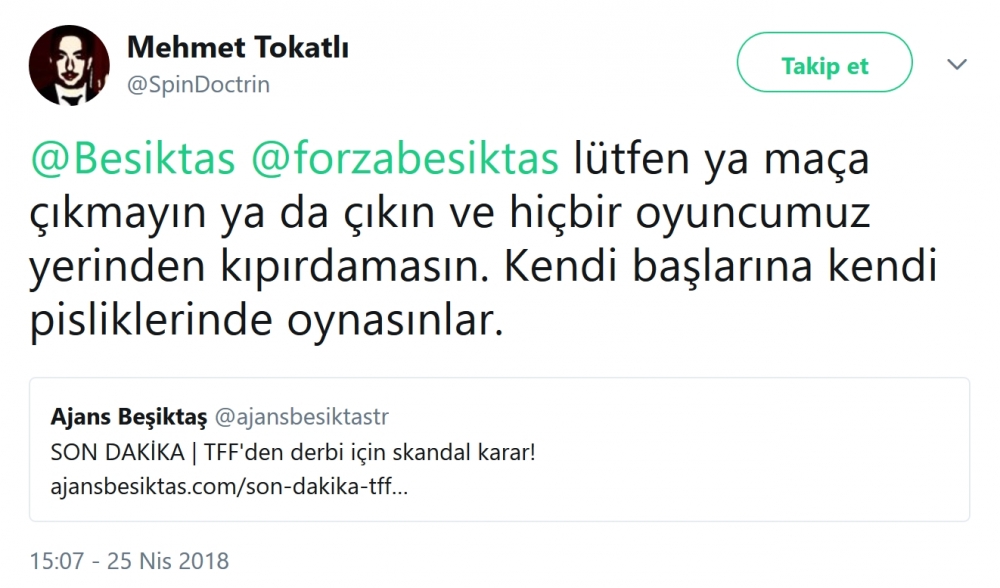Viewport: 1000px width, 588px height.
Task: Click the 15:07 tweet timestamp
Action: [x=56, y=560]
